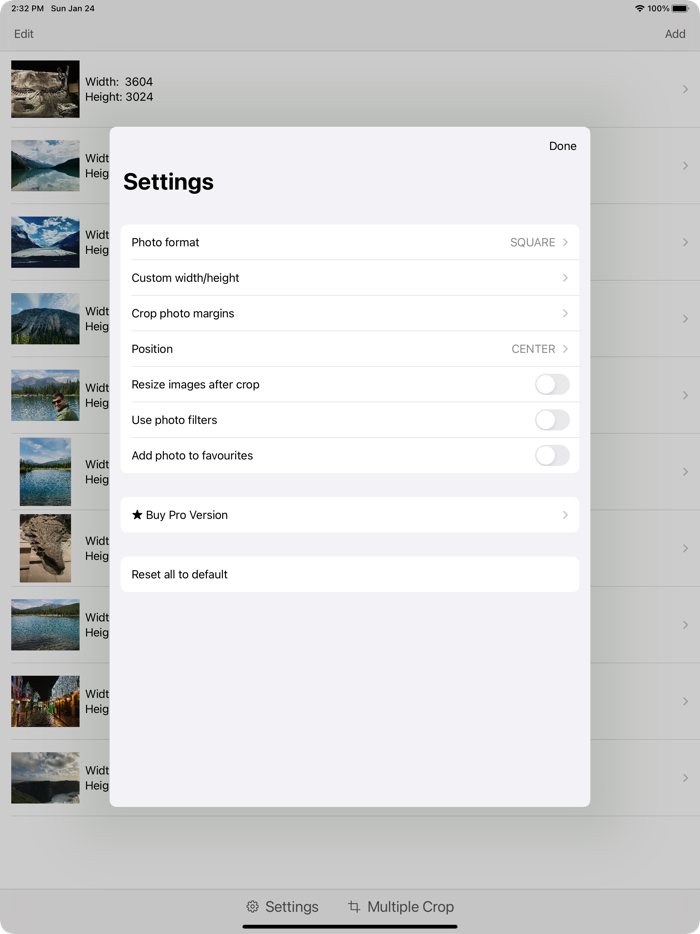Click the star icon beside Buy Pro Version
The image size is (700, 934).
(x=137, y=515)
